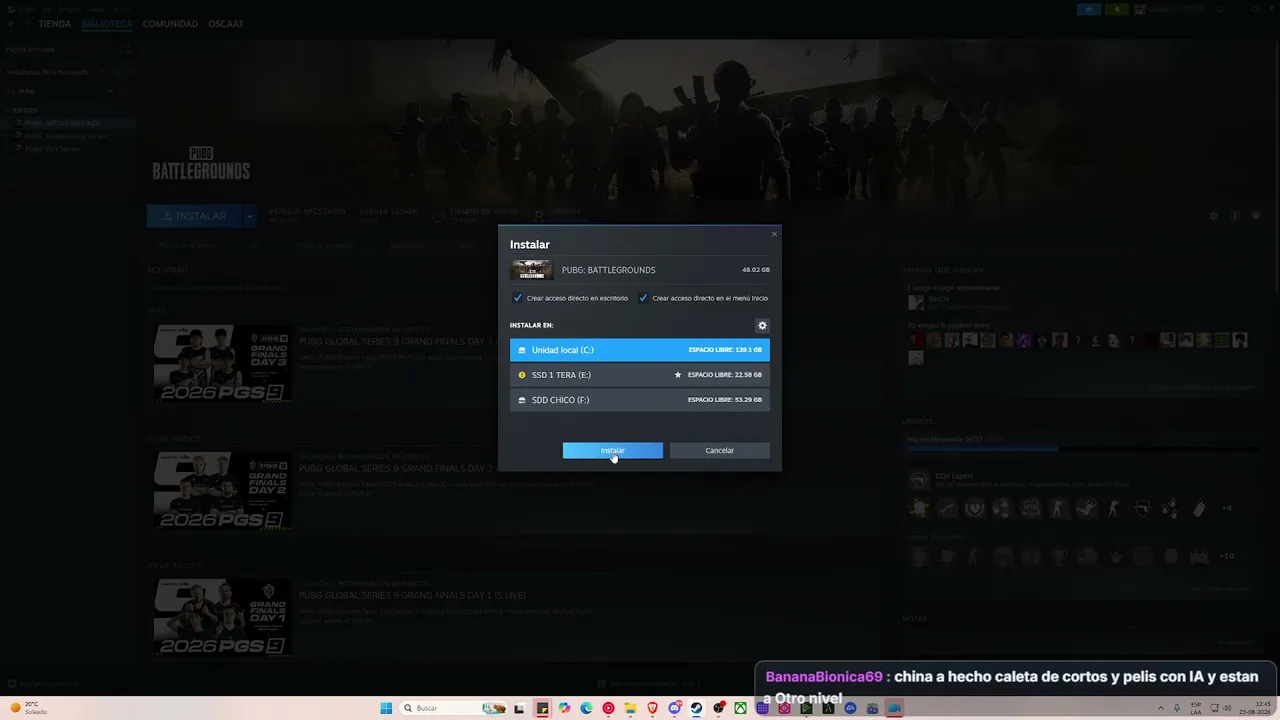Open Task View on taskbar

(519, 708)
